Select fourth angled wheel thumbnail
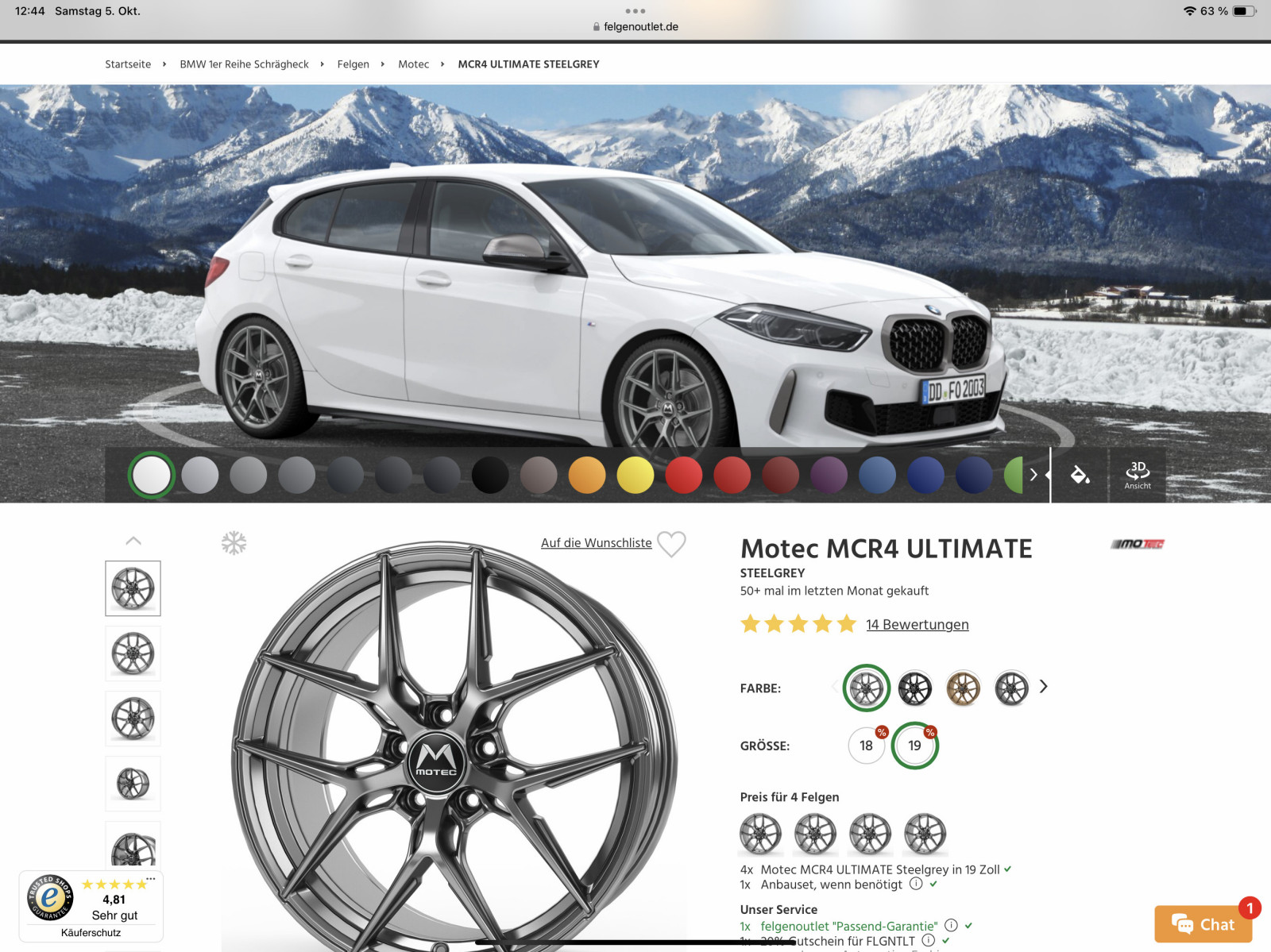This screenshot has width=1271, height=952. point(133,784)
